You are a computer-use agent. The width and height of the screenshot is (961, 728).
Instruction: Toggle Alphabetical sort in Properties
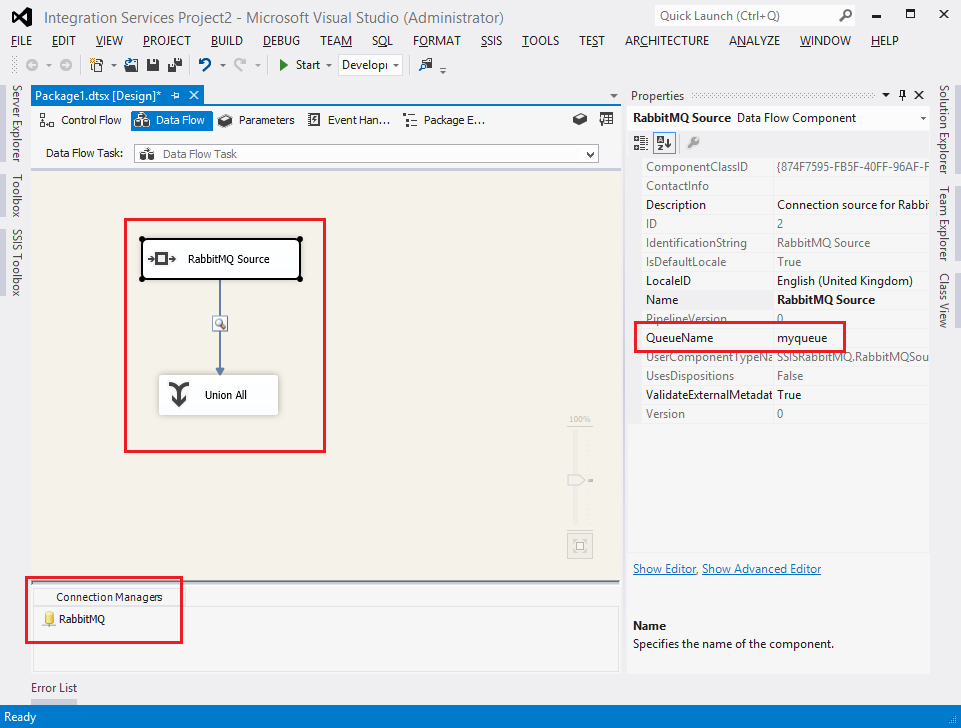point(663,143)
